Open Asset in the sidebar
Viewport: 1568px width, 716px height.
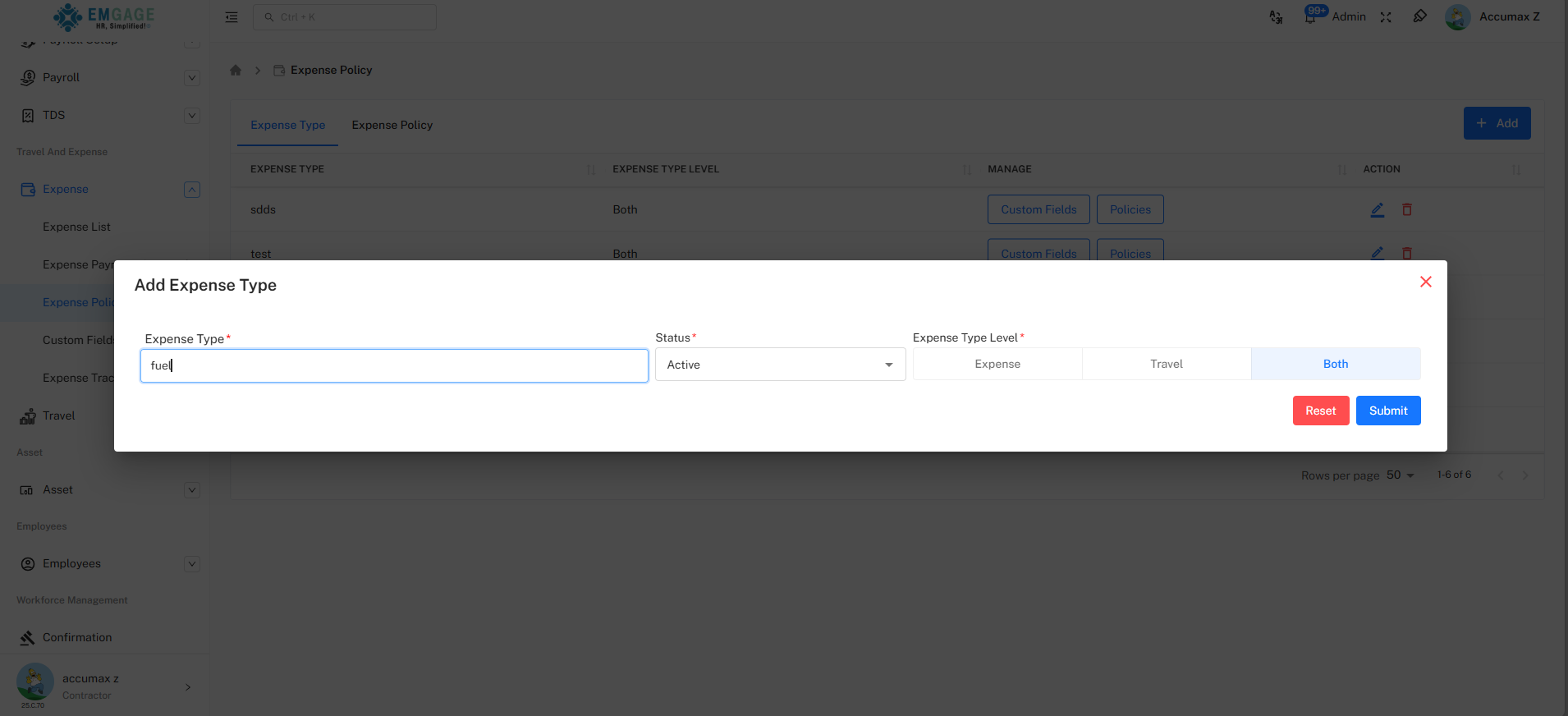coord(57,489)
